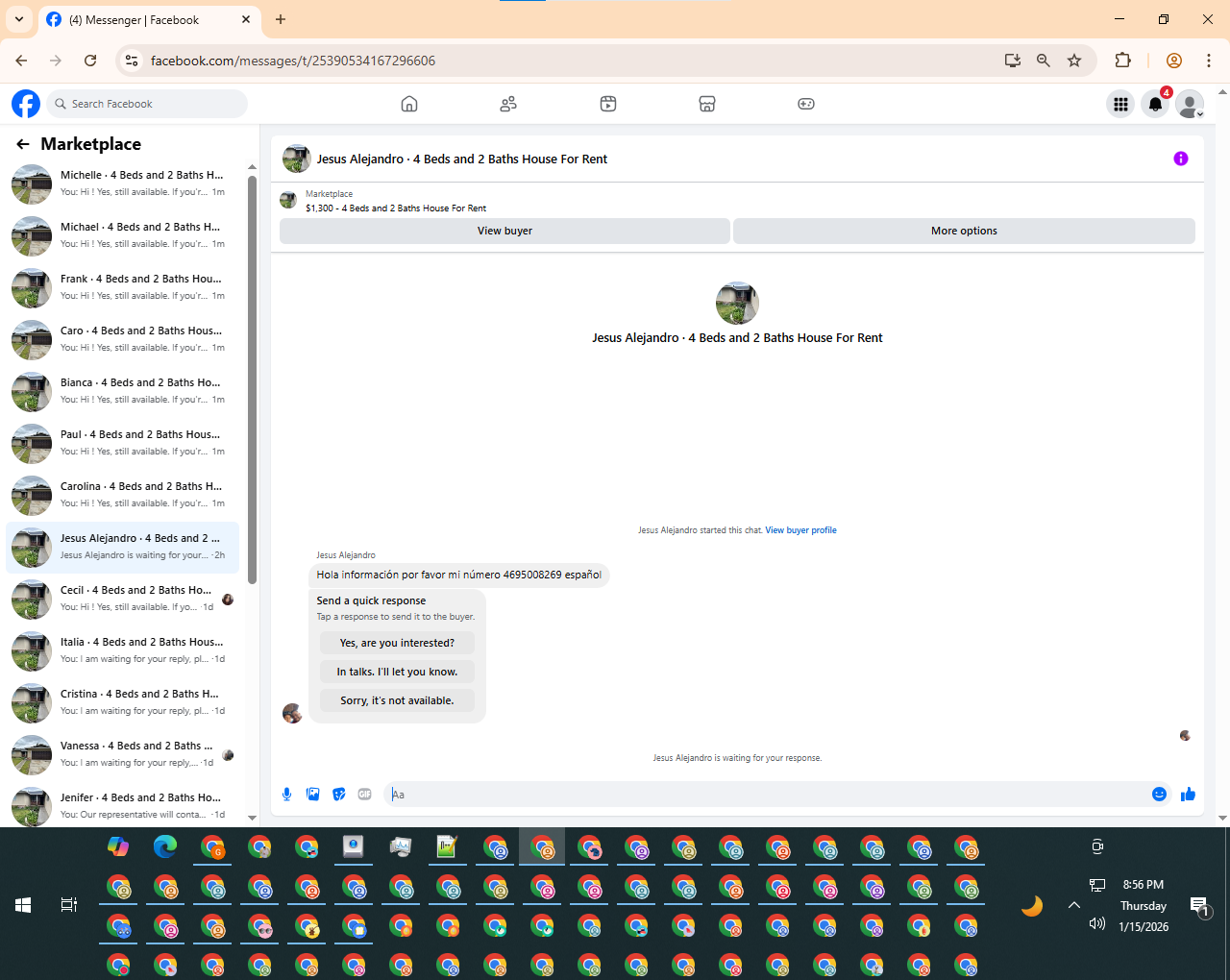This screenshot has width=1230, height=980.
Task: Click the large listing photo in chat center
Action: [737, 303]
